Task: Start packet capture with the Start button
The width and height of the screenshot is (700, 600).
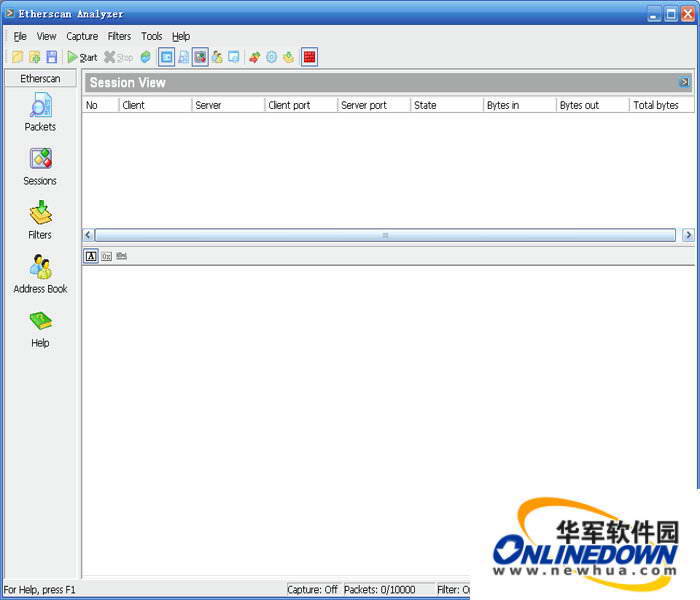Action: 82,57
